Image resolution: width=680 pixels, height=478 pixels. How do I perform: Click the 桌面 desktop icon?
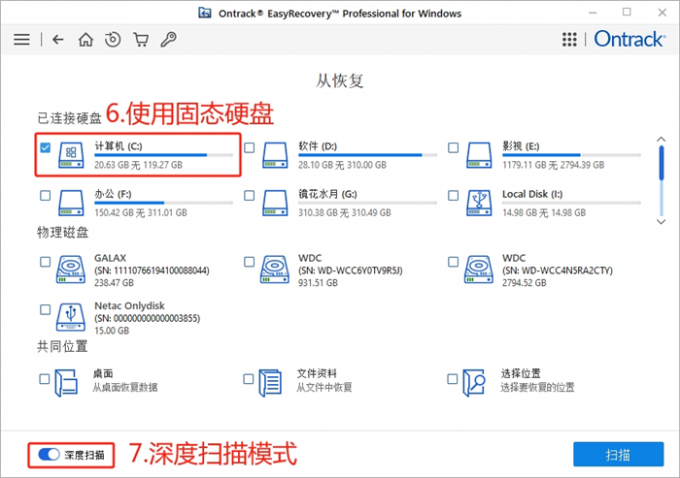[66, 382]
